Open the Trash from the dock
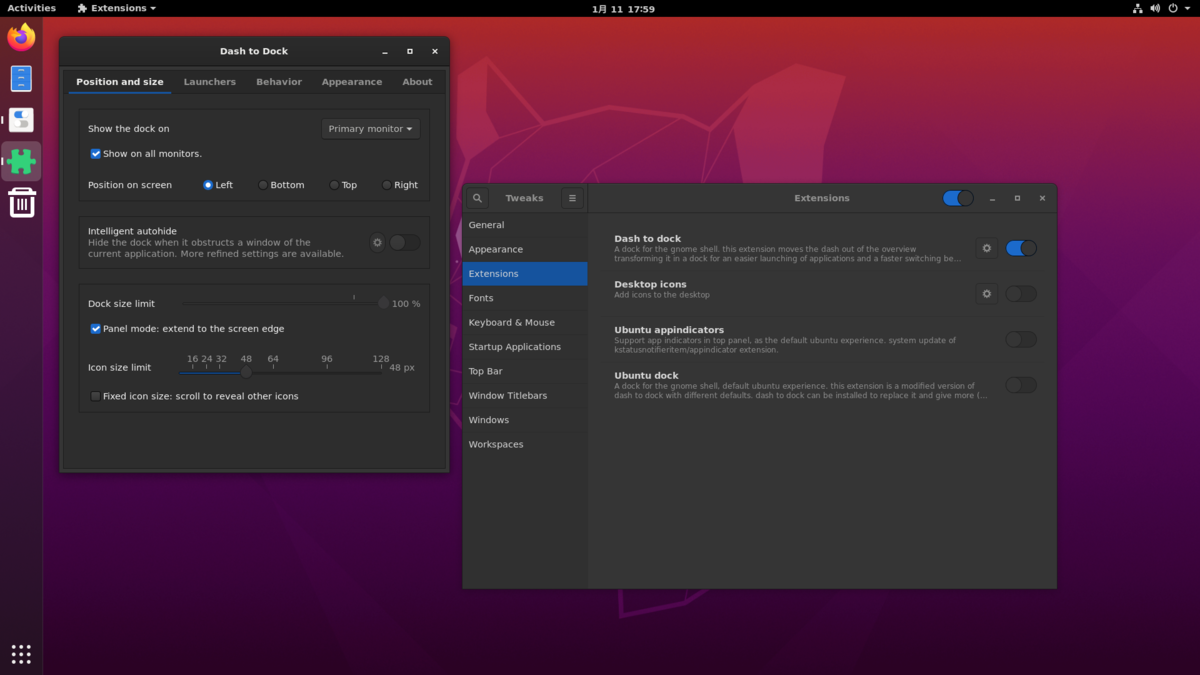Screen dimensions: 1200x675 coord(21,203)
